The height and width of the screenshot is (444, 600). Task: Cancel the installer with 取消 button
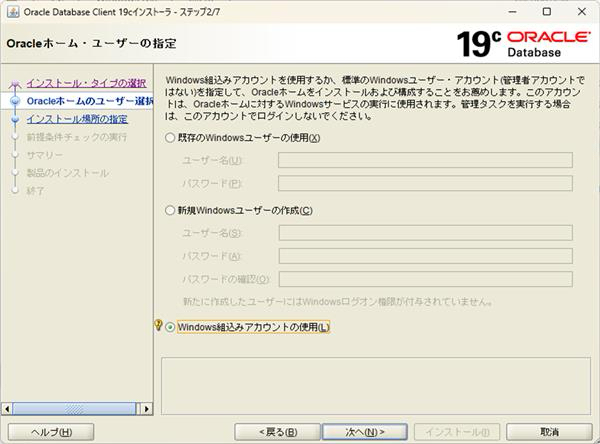point(549,432)
